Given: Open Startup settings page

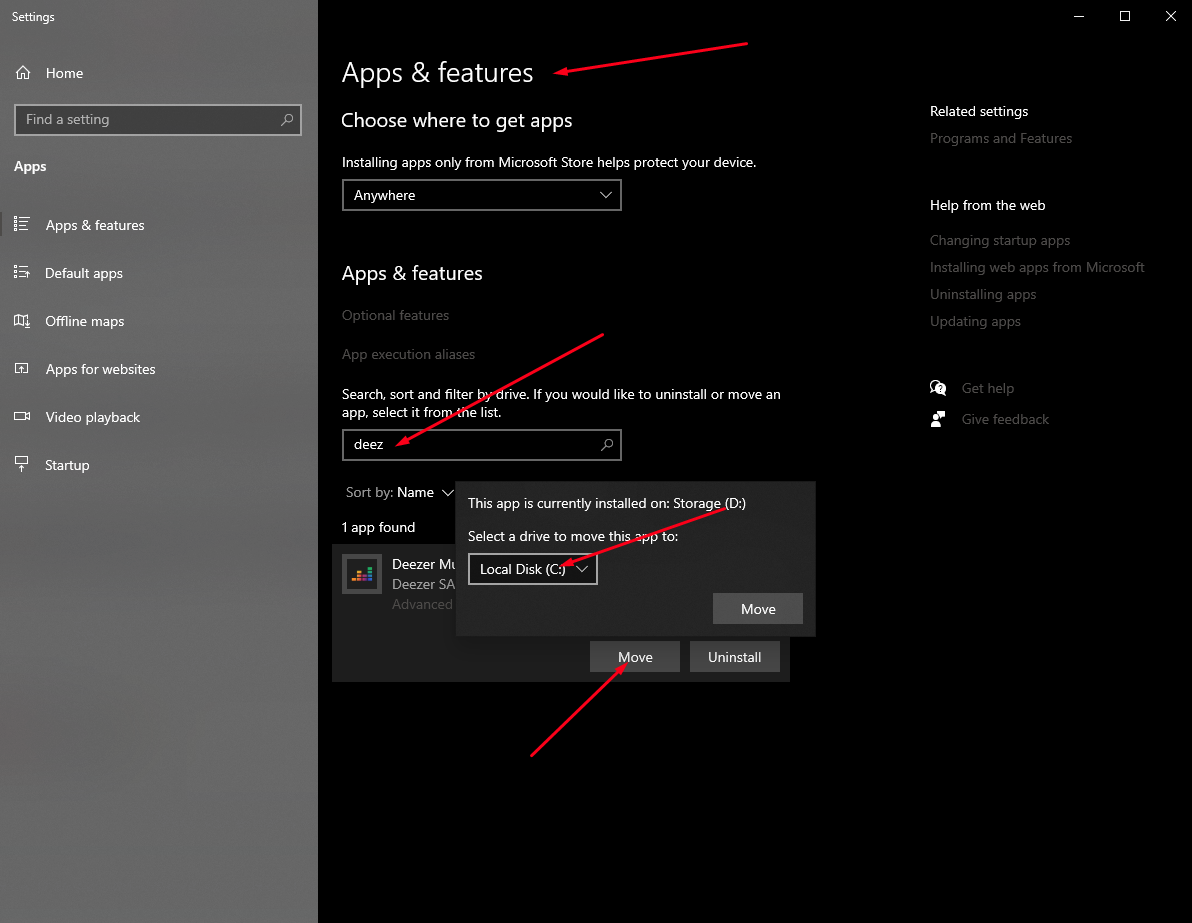Looking at the screenshot, I should pos(67,465).
